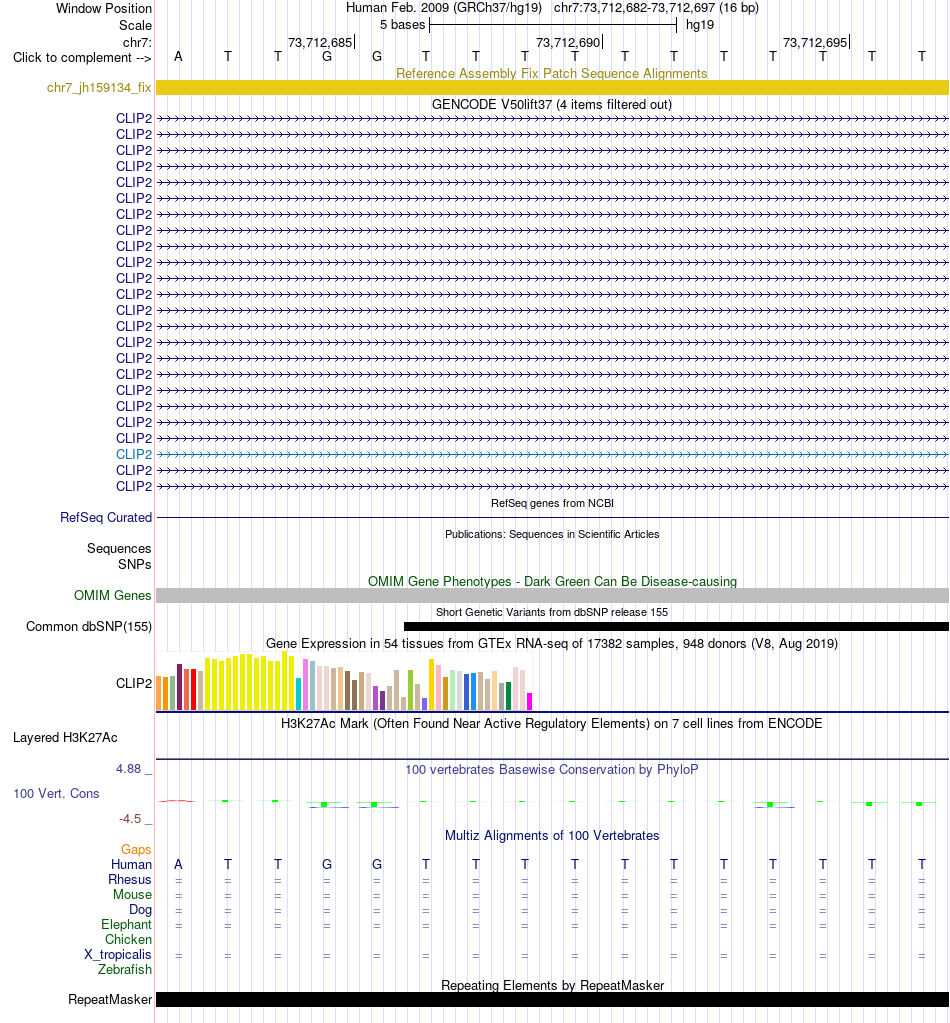Click the OMIM Genes label

click(112, 595)
